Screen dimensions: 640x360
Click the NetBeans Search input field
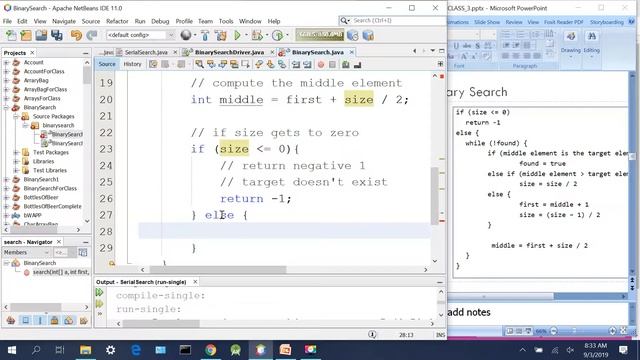click(393, 20)
